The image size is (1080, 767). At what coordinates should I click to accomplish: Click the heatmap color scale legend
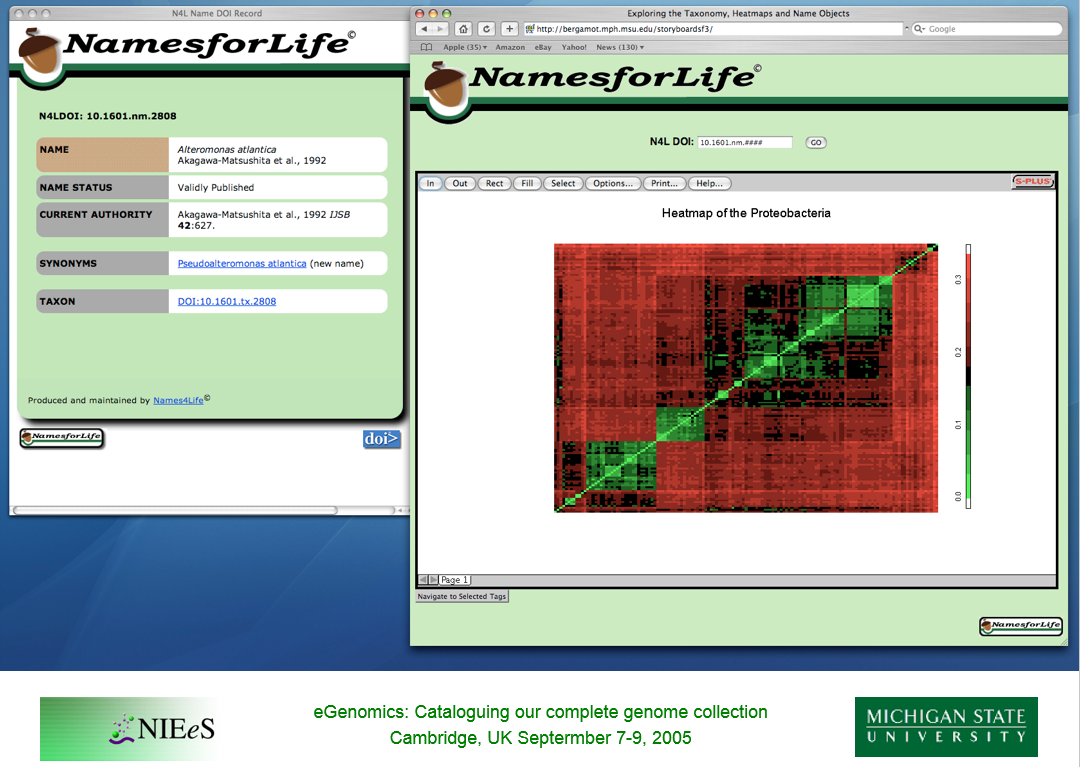click(x=968, y=376)
